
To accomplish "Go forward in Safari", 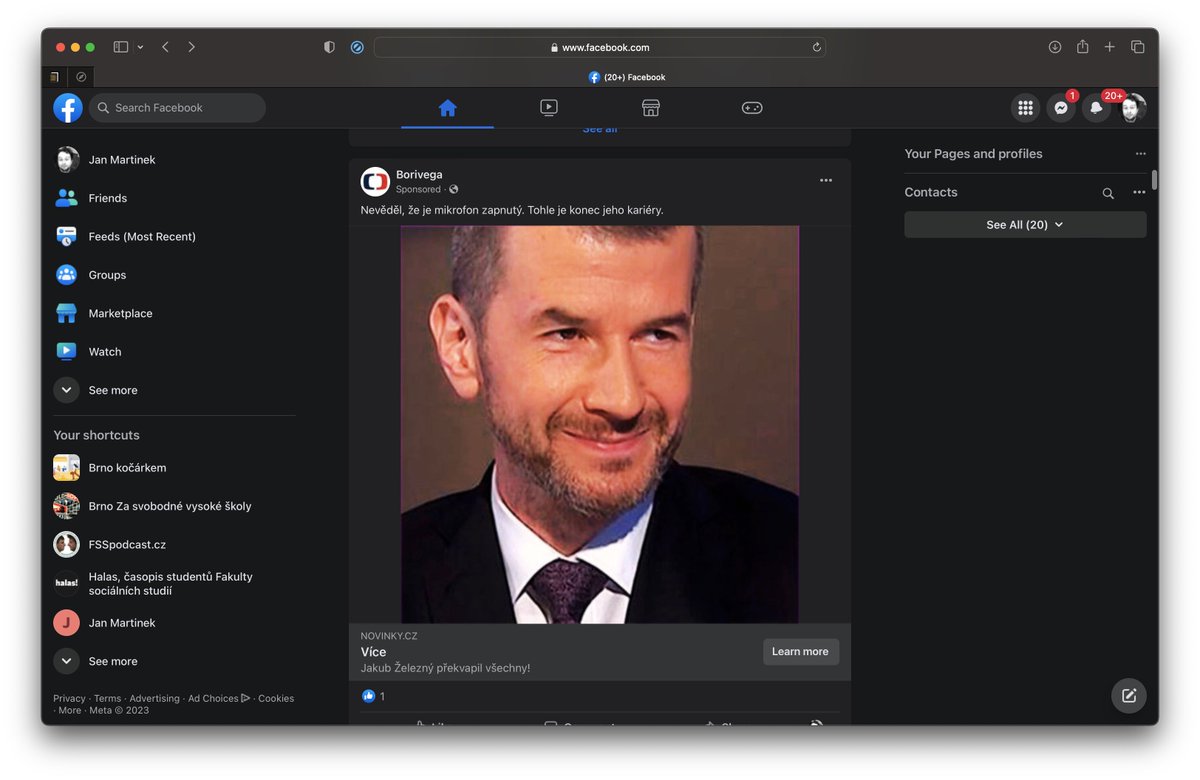I will point(191,47).
